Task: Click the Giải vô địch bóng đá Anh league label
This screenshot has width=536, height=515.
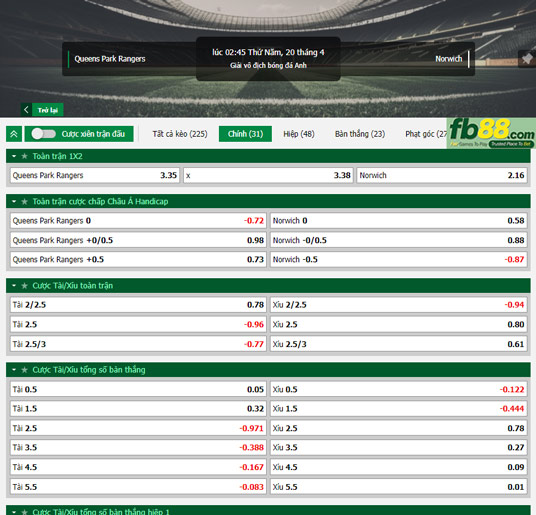Action: point(268,65)
